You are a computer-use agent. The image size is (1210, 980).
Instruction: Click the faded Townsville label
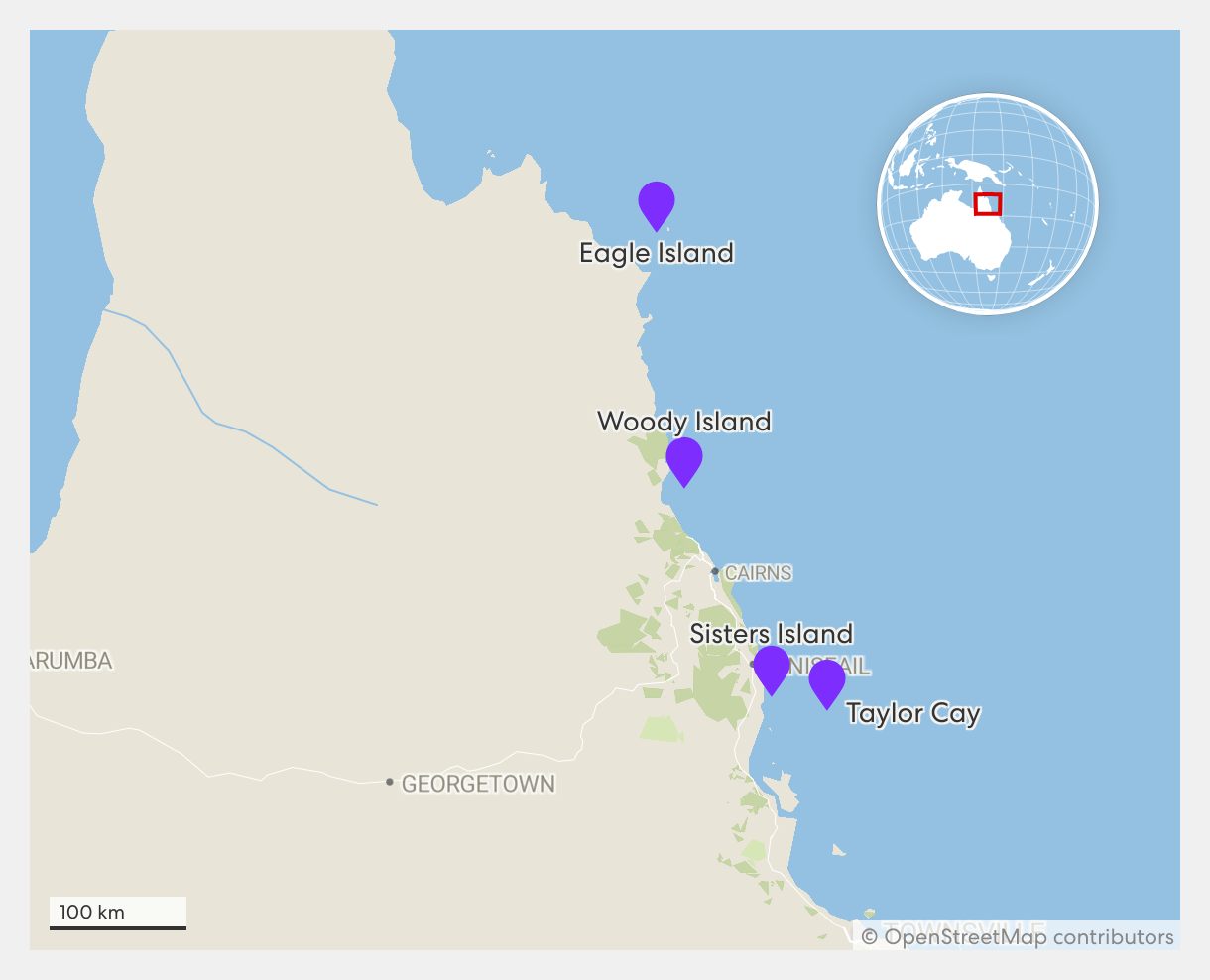(962, 928)
